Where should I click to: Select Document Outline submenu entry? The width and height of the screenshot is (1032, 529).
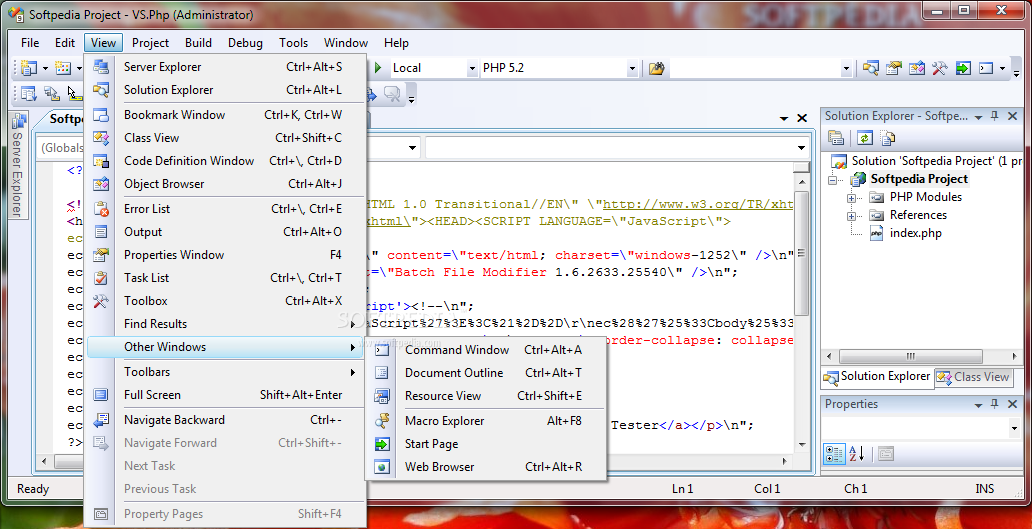point(486,373)
